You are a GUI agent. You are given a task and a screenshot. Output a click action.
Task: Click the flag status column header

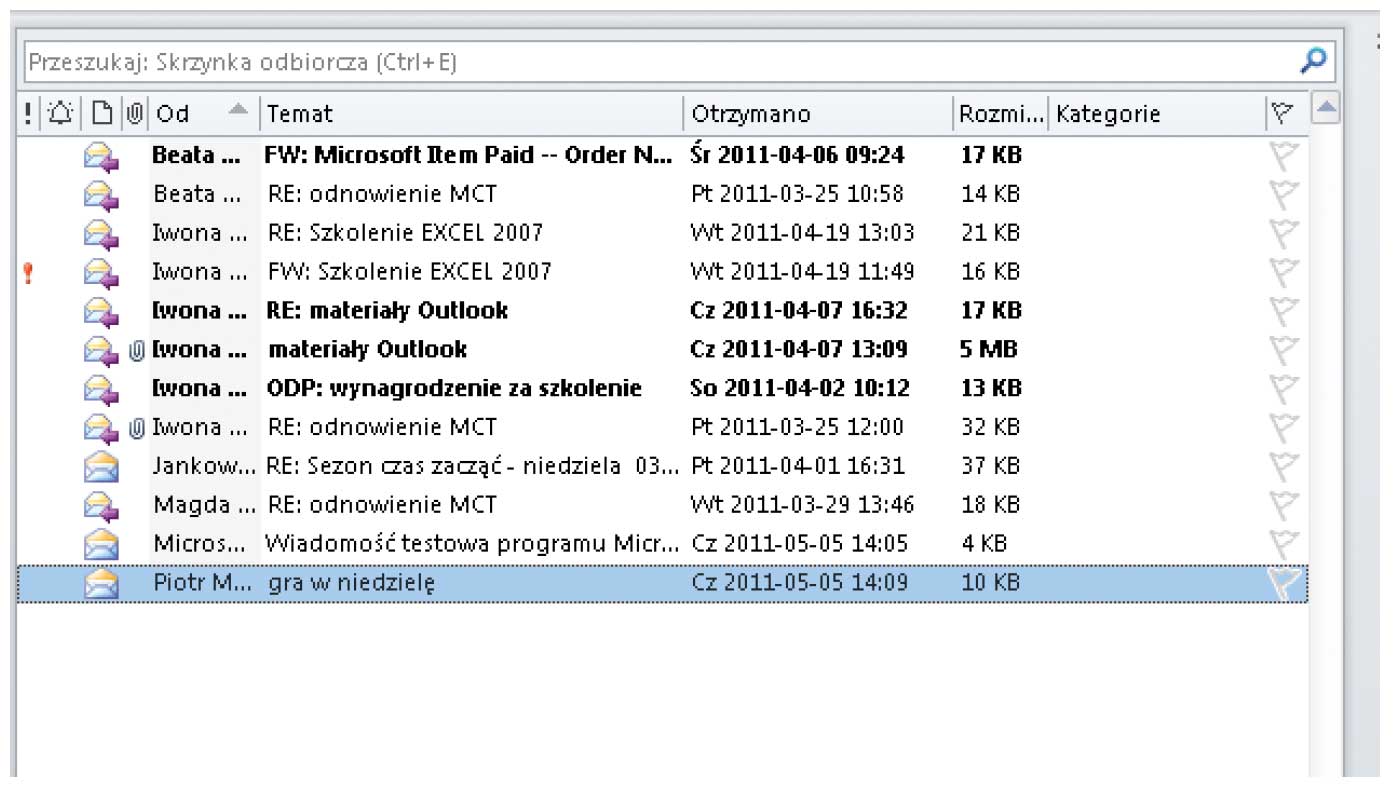1281,114
